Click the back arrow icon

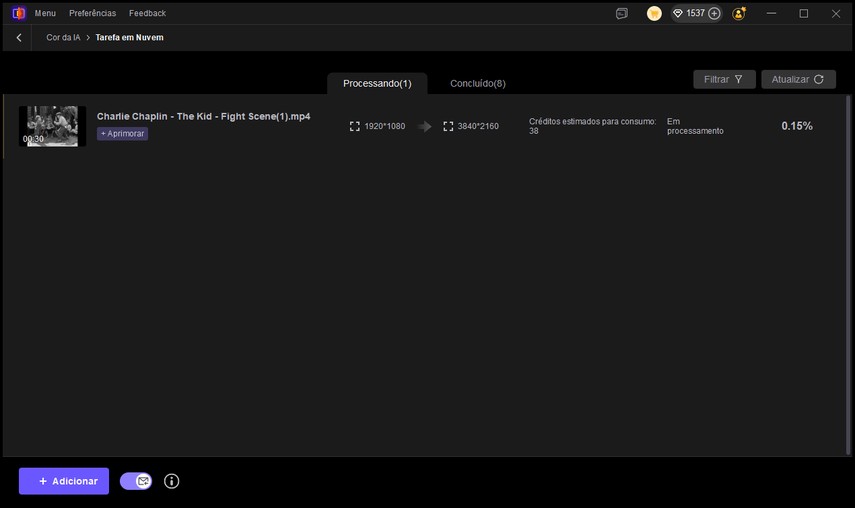point(19,37)
